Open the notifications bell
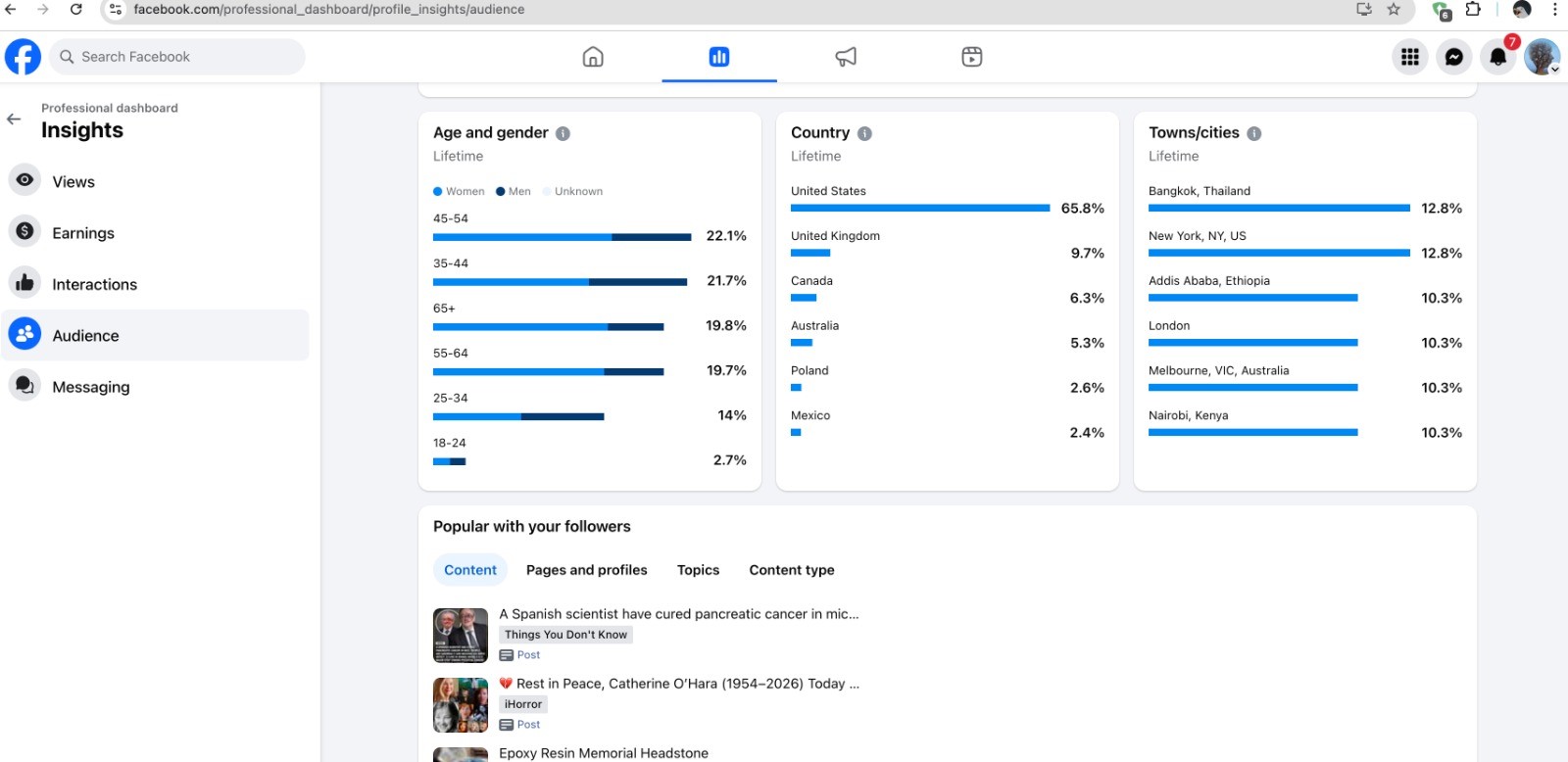Viewport: 1568px width, 762px height. (1497, 57)
